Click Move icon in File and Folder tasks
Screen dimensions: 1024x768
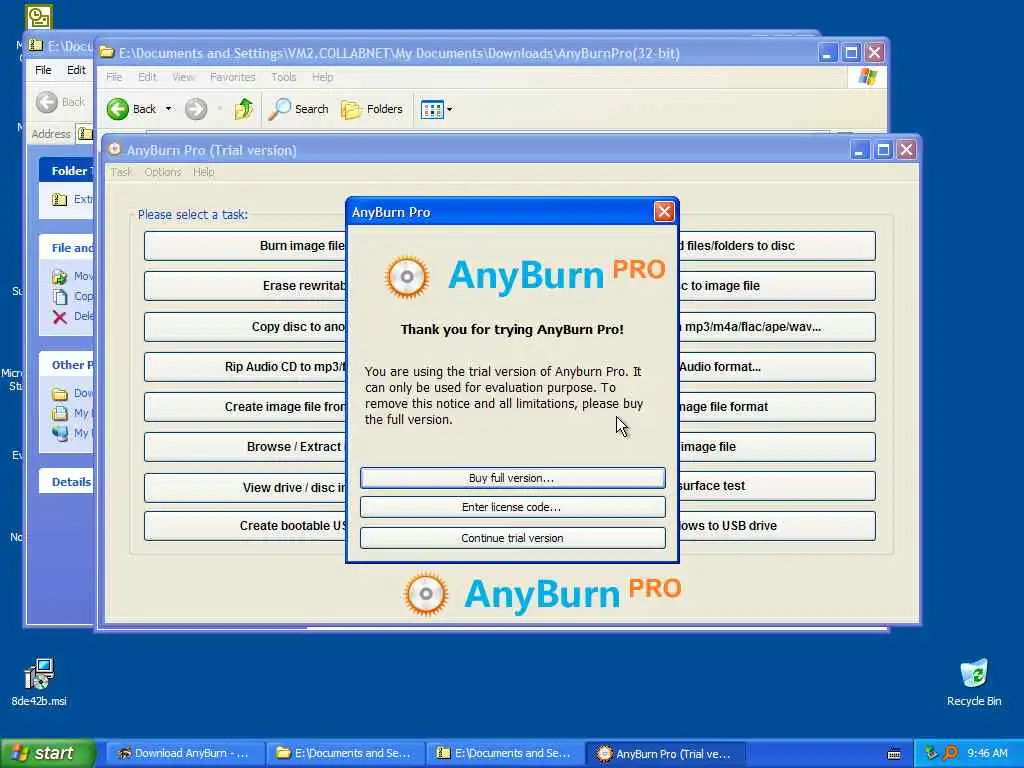tap(59, 276)
